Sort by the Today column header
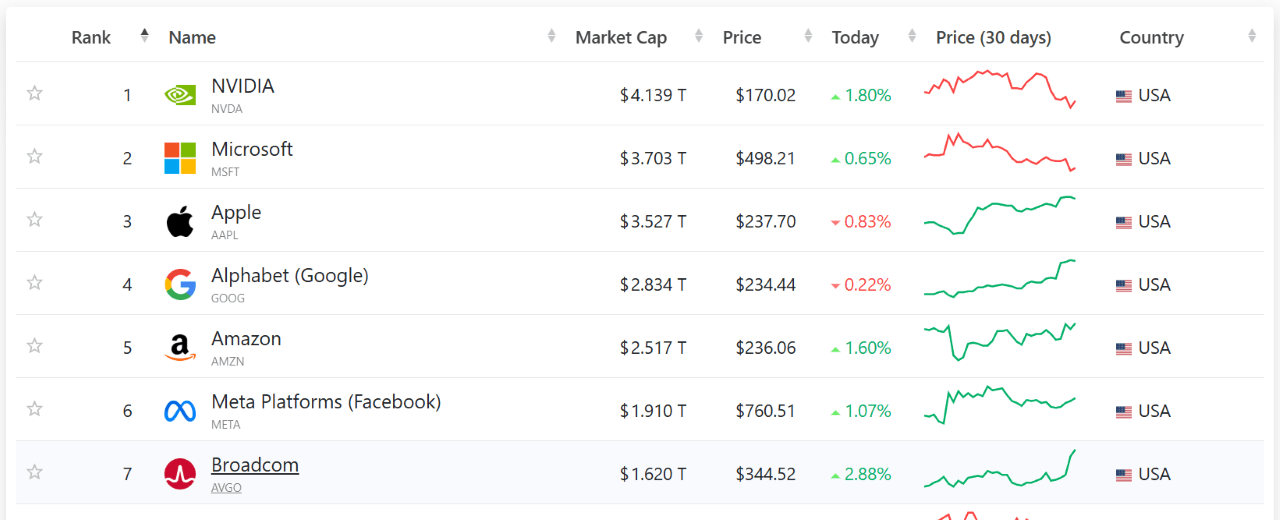Screen dimensions: 1280x520 click(x=855, y=38)
